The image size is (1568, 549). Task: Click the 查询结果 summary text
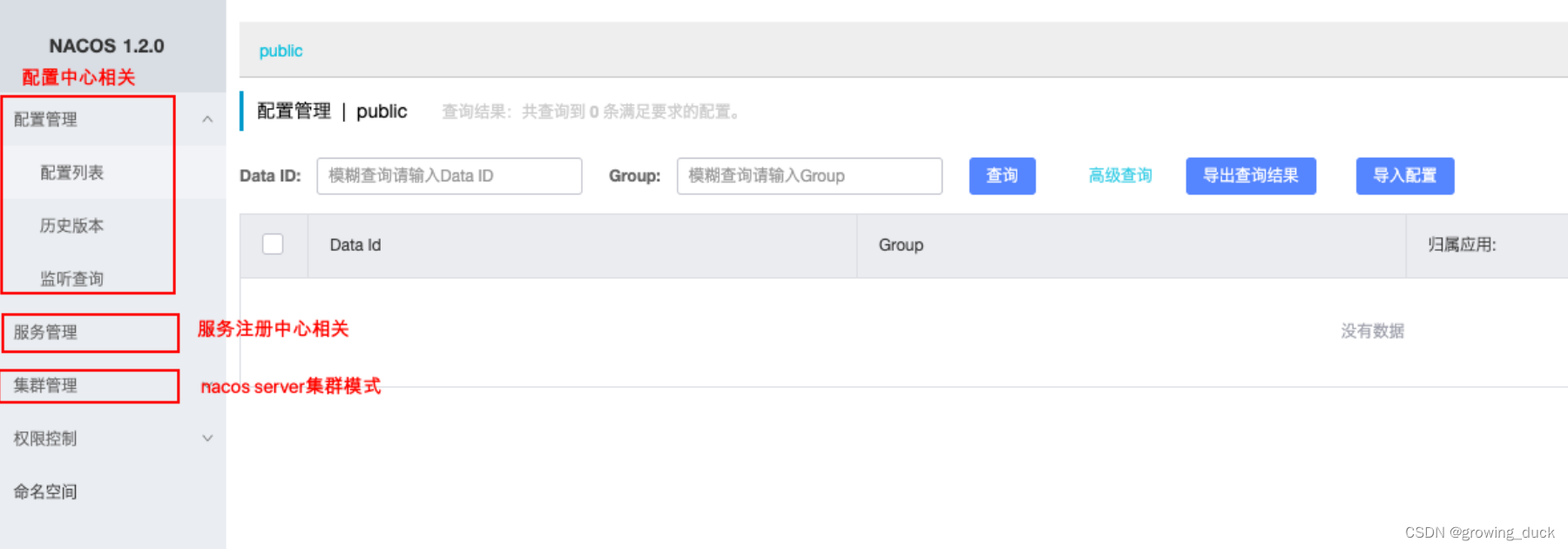(591, 112)
